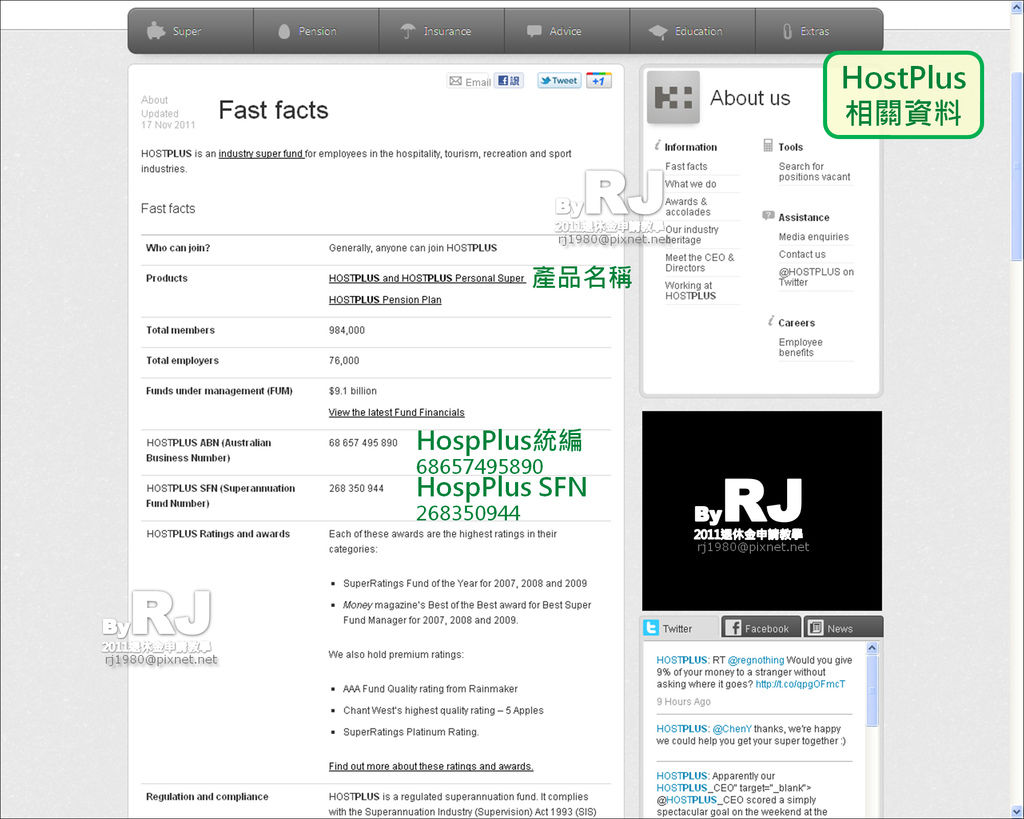This screenshot has height=819, width=1024.
Task: Open the @ChenY mention in tweet
Action: [x=732, y=729]
